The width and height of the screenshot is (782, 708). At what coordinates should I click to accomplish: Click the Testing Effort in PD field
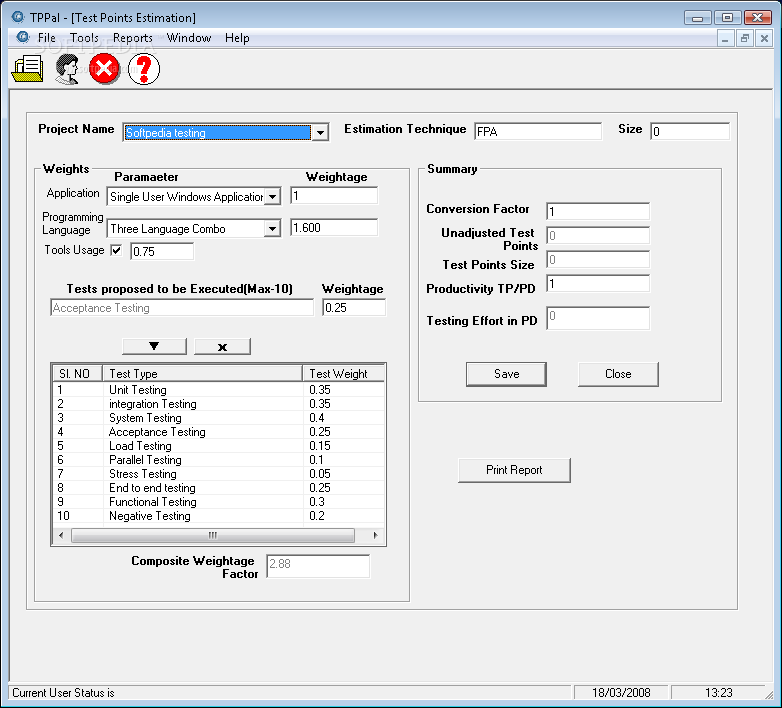point(598,318)
